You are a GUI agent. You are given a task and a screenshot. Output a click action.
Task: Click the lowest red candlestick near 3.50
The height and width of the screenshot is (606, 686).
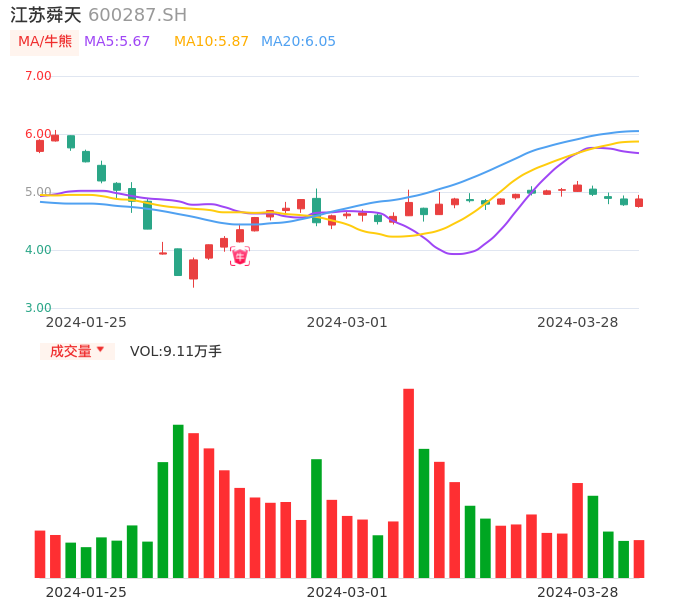click(193, 270)
